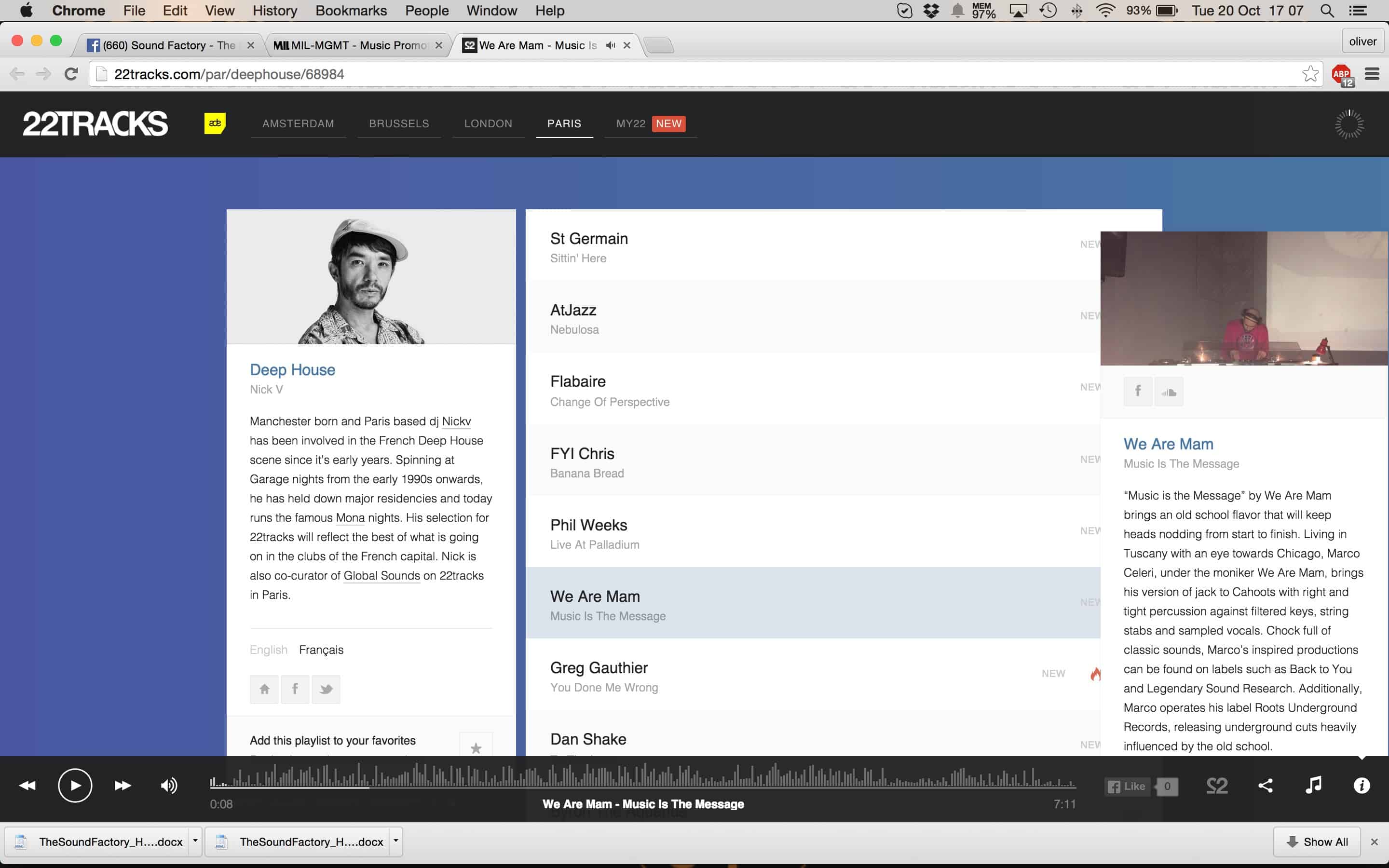Screen dimensions: 1389x868
Task: Click Show All downloads button
Action: coord(1317,841)
